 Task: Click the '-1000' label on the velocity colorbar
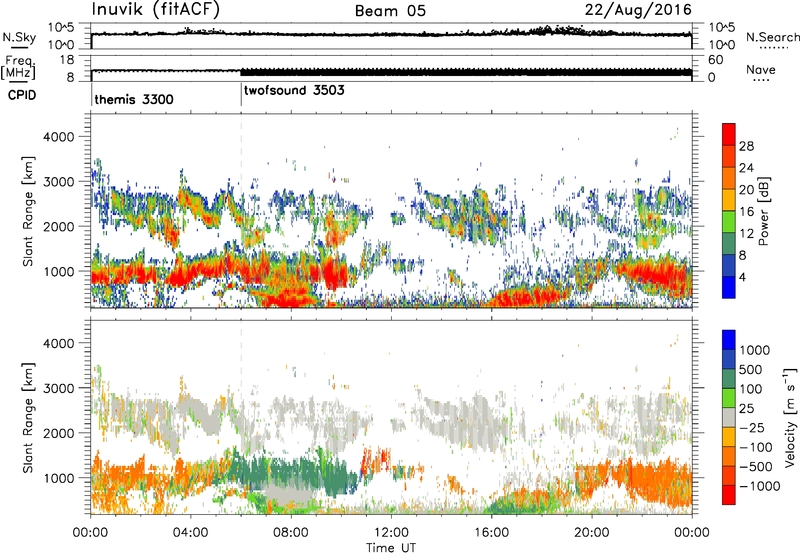click(x=760, y=486)
